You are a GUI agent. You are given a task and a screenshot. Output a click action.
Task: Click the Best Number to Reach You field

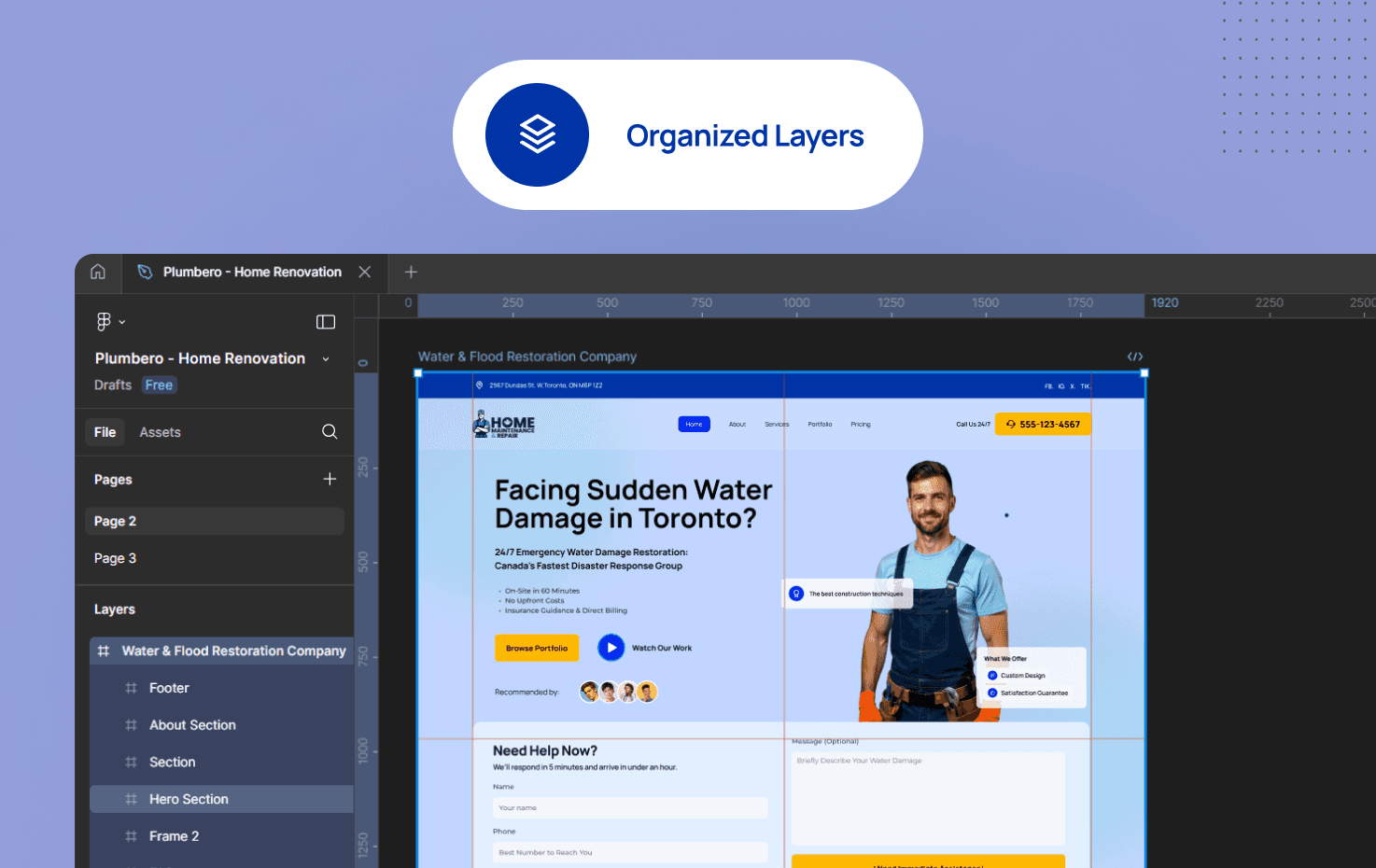(x=630, y=852)
